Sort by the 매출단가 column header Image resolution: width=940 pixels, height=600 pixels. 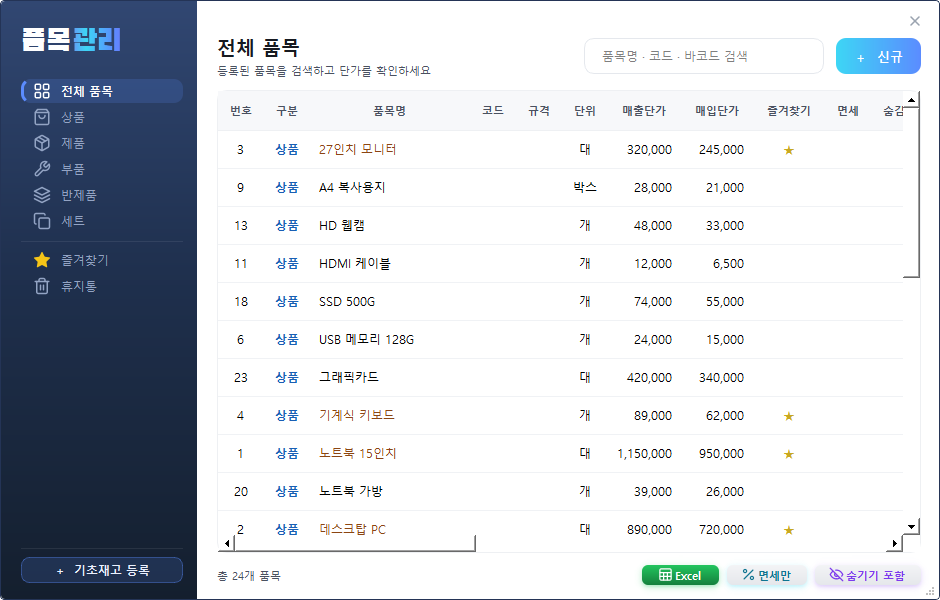coord(644,111)
